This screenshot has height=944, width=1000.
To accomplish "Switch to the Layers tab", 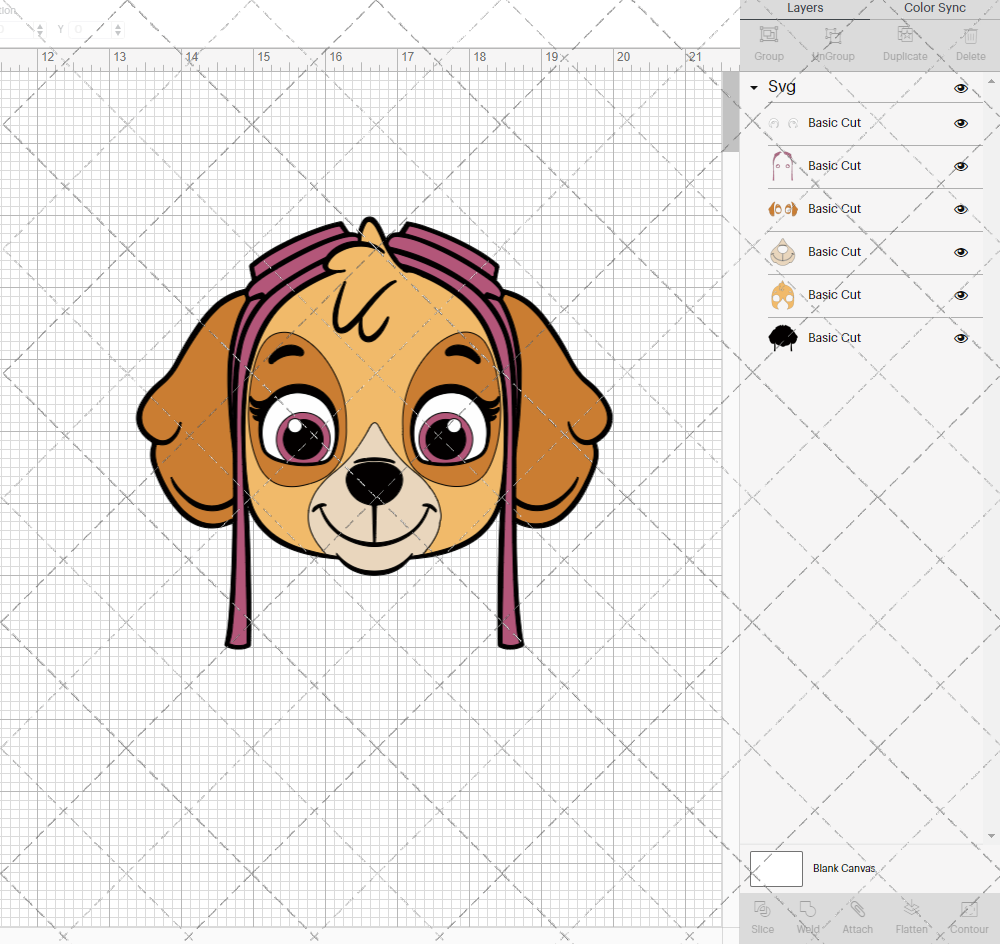I will (805, 8).
